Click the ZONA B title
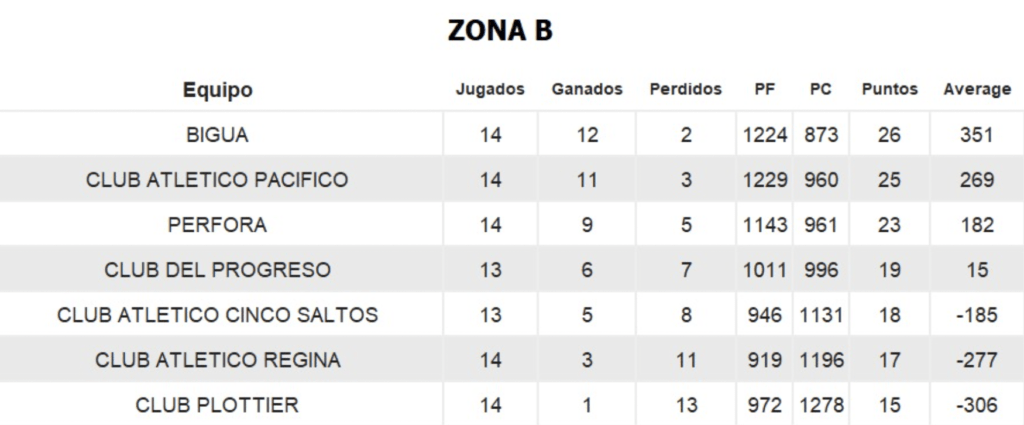This screenshot has width=1024, height=425. pyautogui.click(x=500, y=31)
